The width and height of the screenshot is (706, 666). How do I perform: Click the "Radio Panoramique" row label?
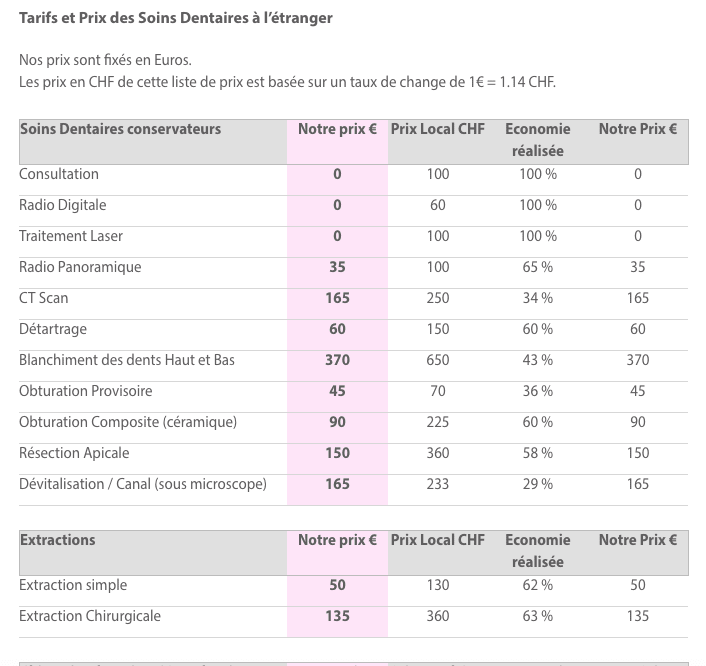tap(80, 267)
